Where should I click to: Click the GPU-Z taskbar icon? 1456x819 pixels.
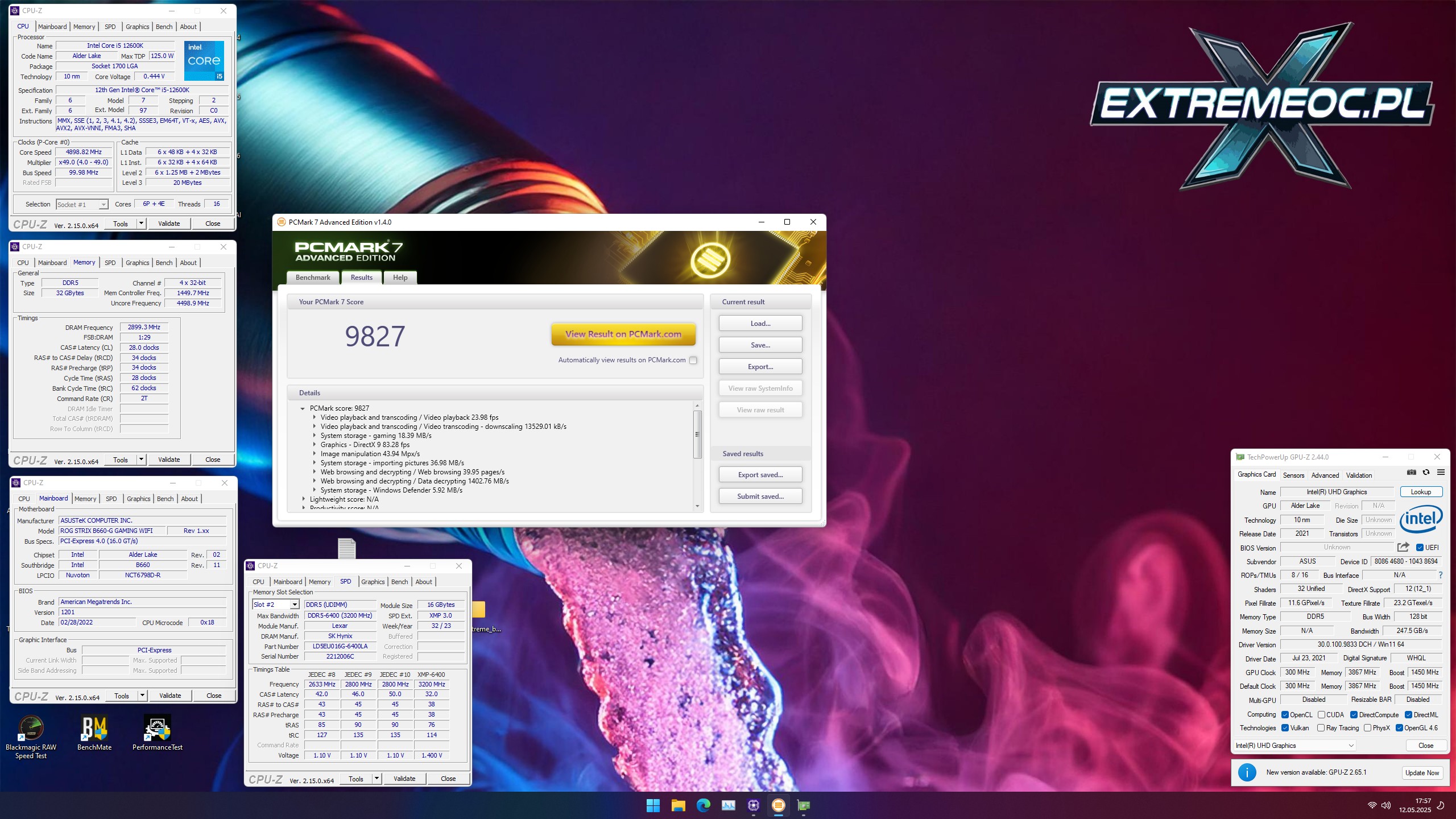[x=804, y=805]
